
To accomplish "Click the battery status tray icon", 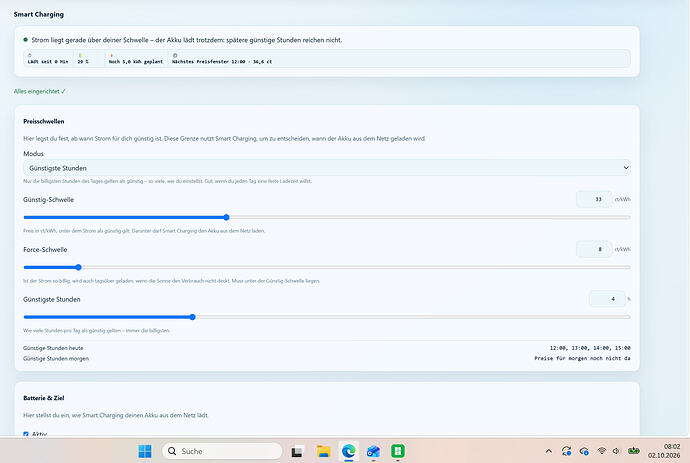I will pyautogui.click(x=634, y=450).
